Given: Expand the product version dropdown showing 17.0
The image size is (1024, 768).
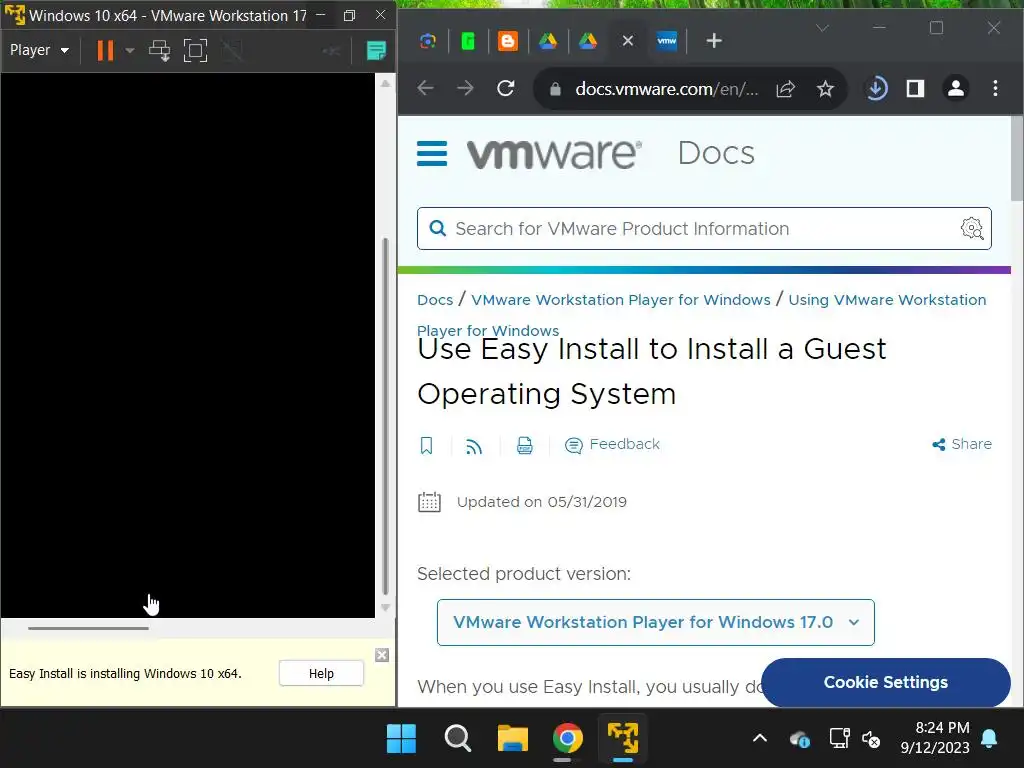Looking at the screenshot, I should tap(656, 622).
